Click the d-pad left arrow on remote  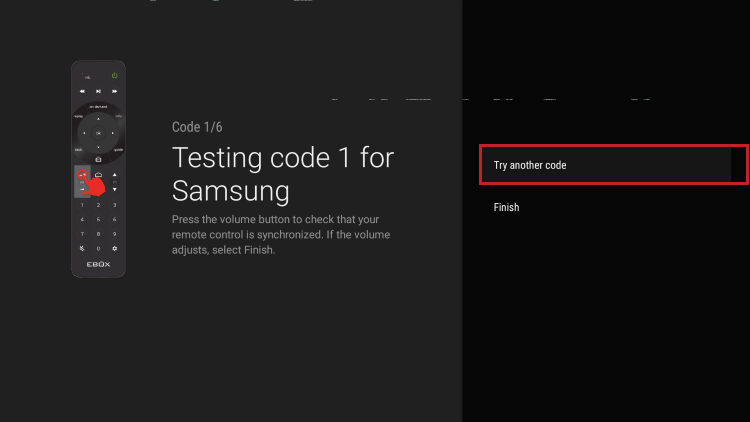point(84,132)
